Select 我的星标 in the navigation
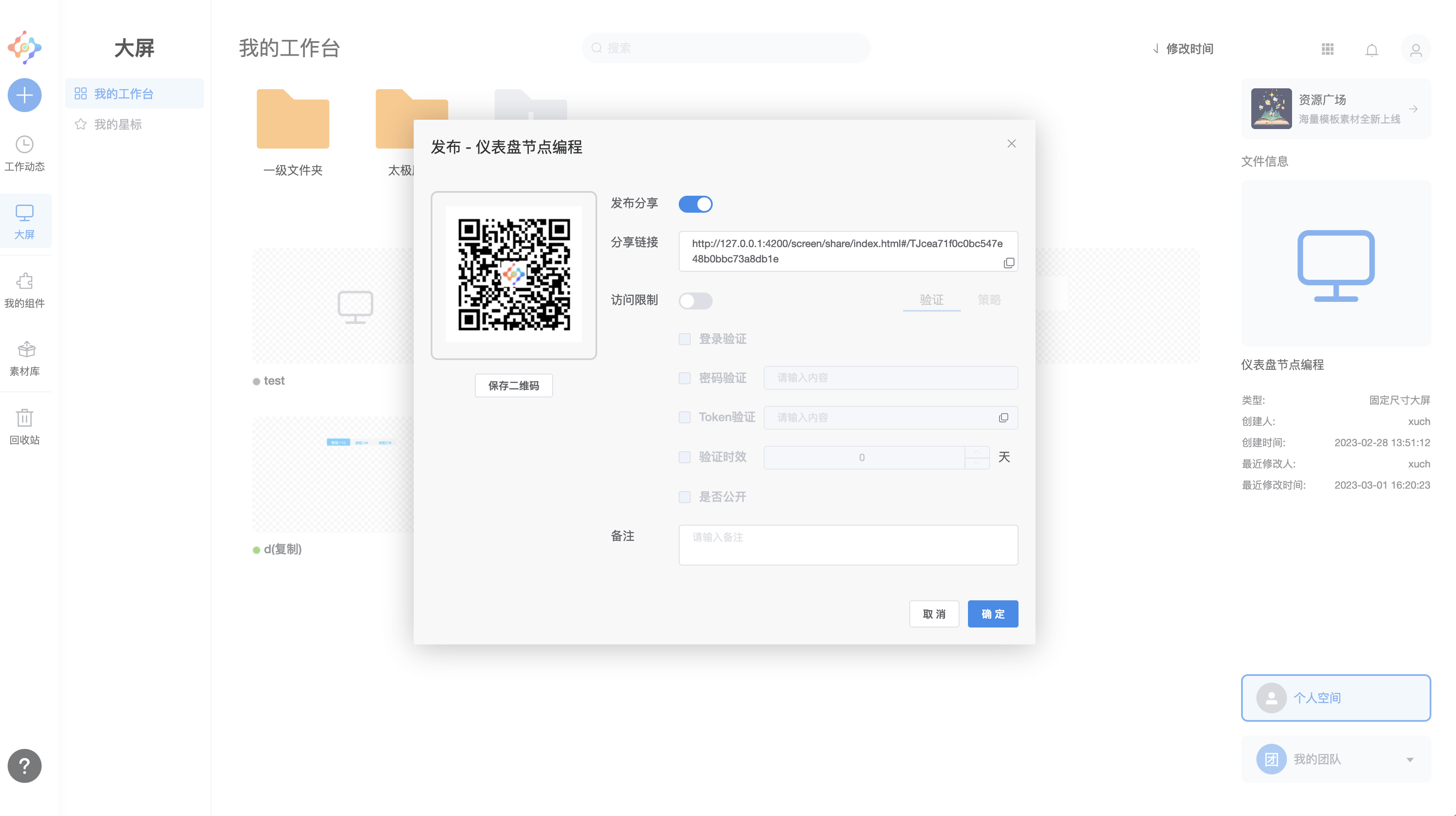The height and width of the screenshot is (816, 1456). [135, 124]
